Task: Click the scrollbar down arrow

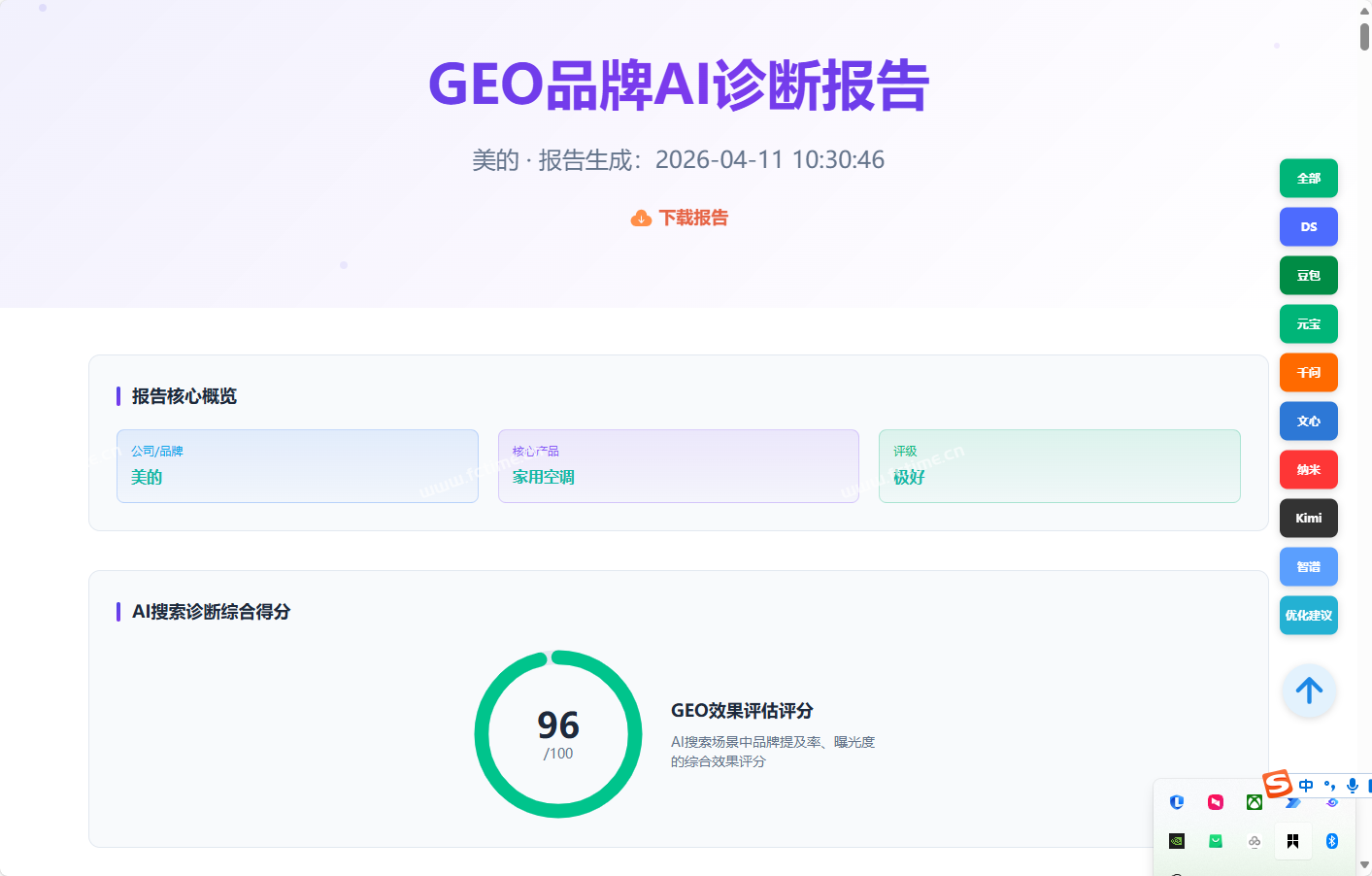Action: [1364, 864]
